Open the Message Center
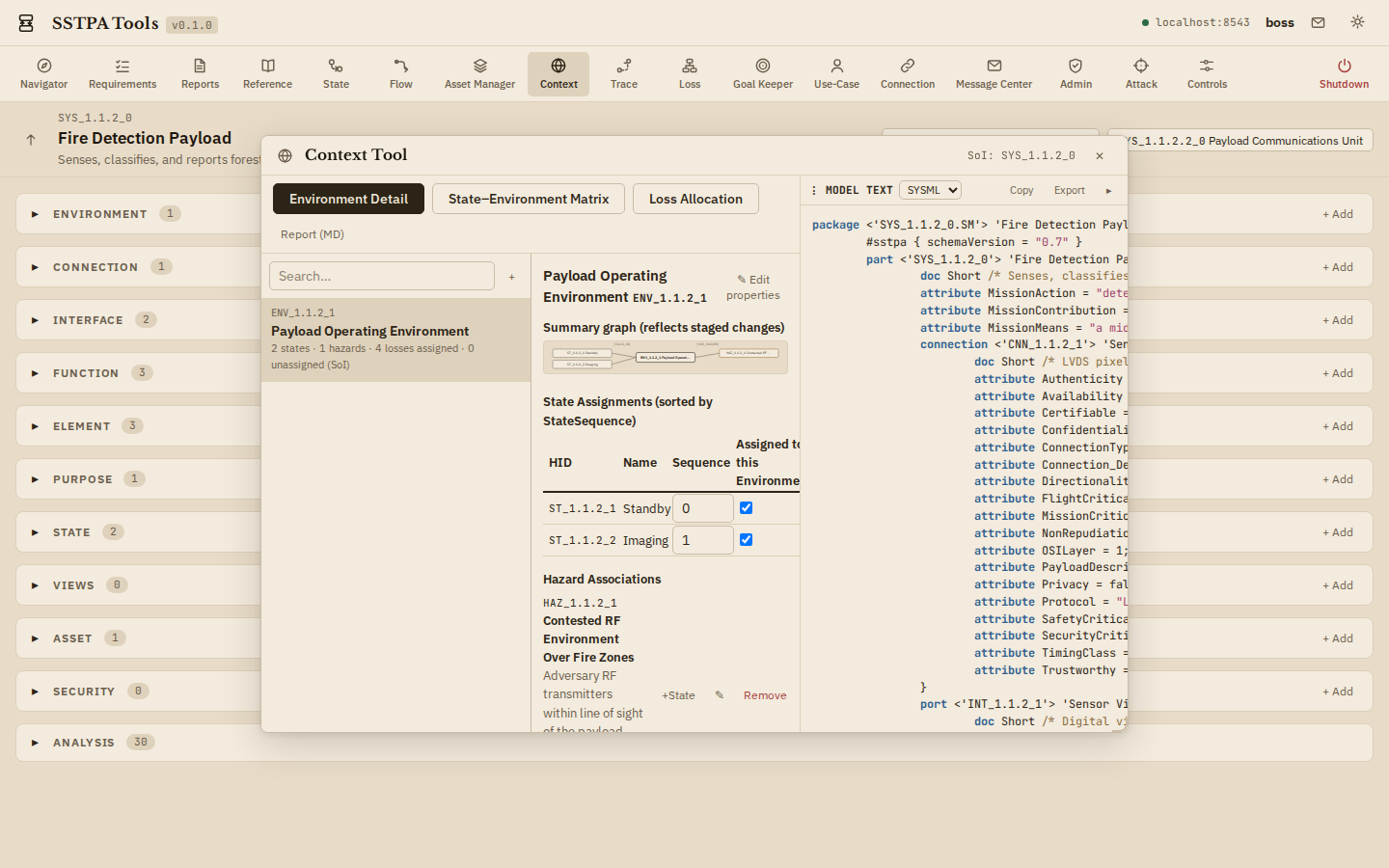The width and height of the screenshot is (1389, 868). tap(994, 74)
